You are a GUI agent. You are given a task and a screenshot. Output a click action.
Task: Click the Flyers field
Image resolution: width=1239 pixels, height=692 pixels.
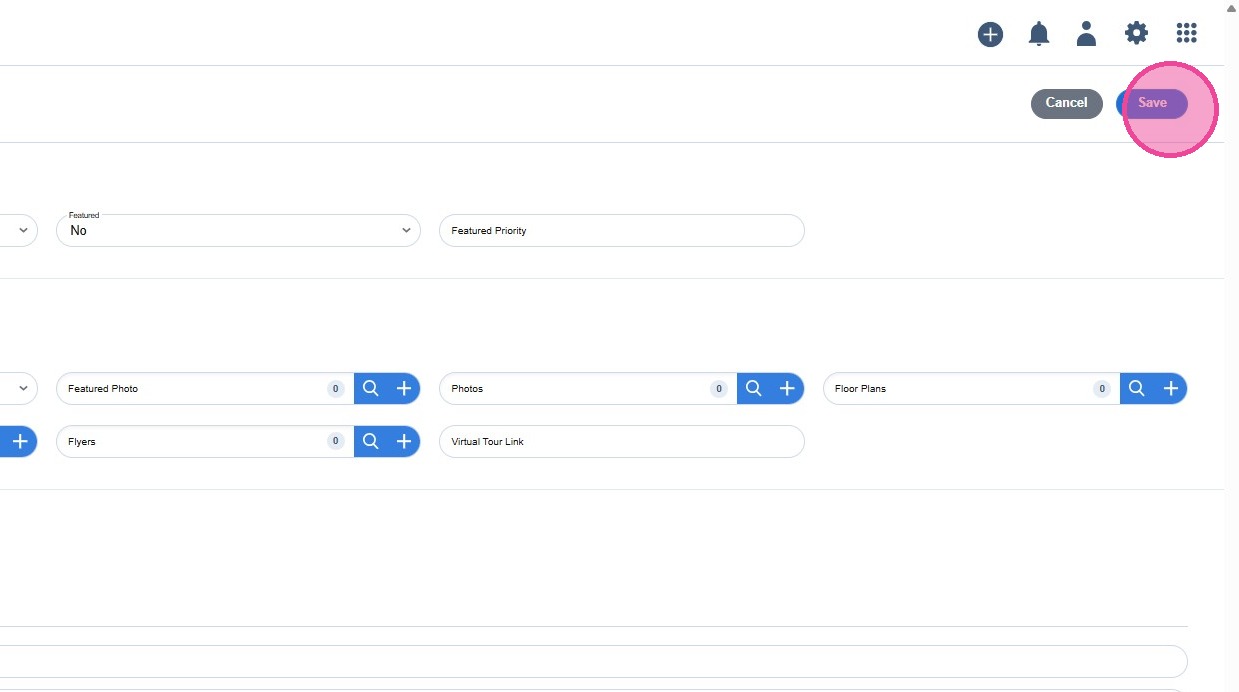point(205,442)
